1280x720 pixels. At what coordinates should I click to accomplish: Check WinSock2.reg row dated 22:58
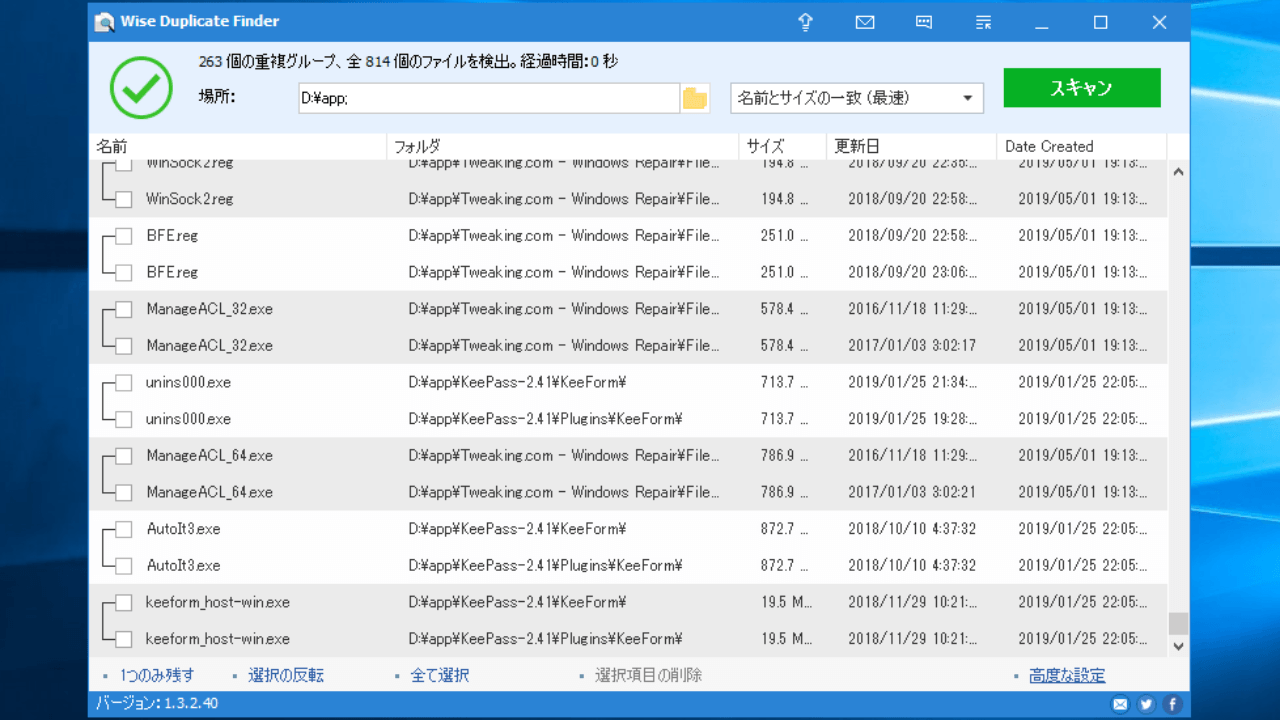(124, 199)
